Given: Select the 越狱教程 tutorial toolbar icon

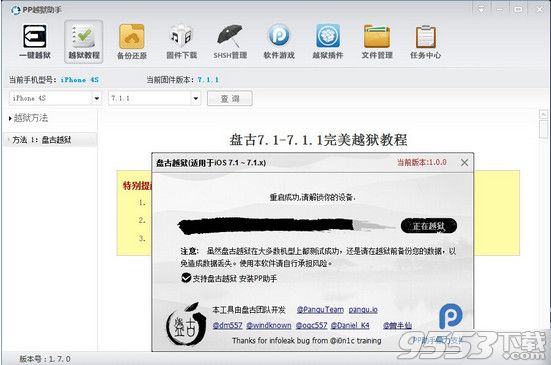Looking at the screenshot, I should tap(84, 41).
